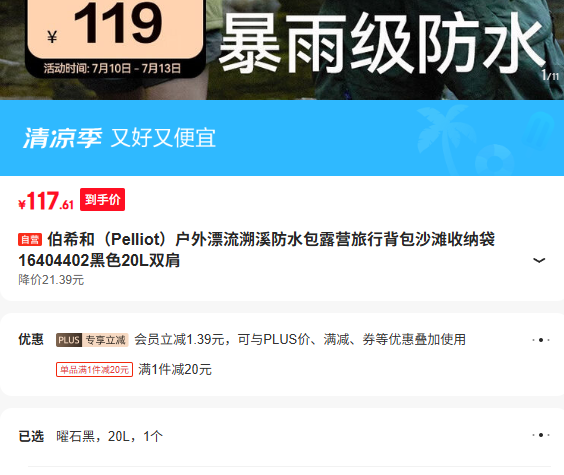Open the 会员立减1.39元 discount details
The width and height of the screenshot is (564, 475).
(x=300, y=339)
